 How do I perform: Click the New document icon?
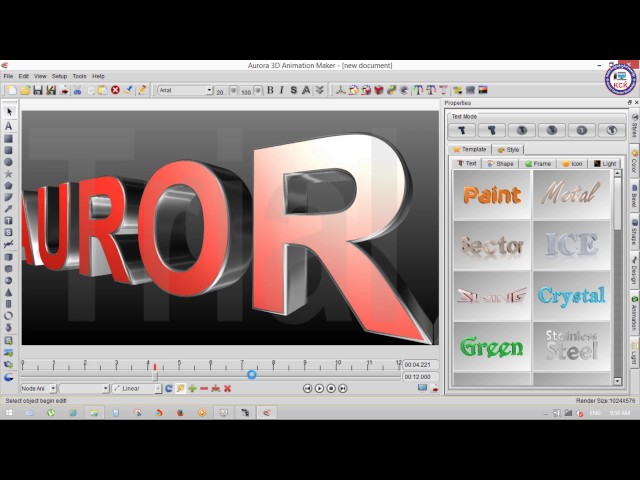(x=12, y=90)
